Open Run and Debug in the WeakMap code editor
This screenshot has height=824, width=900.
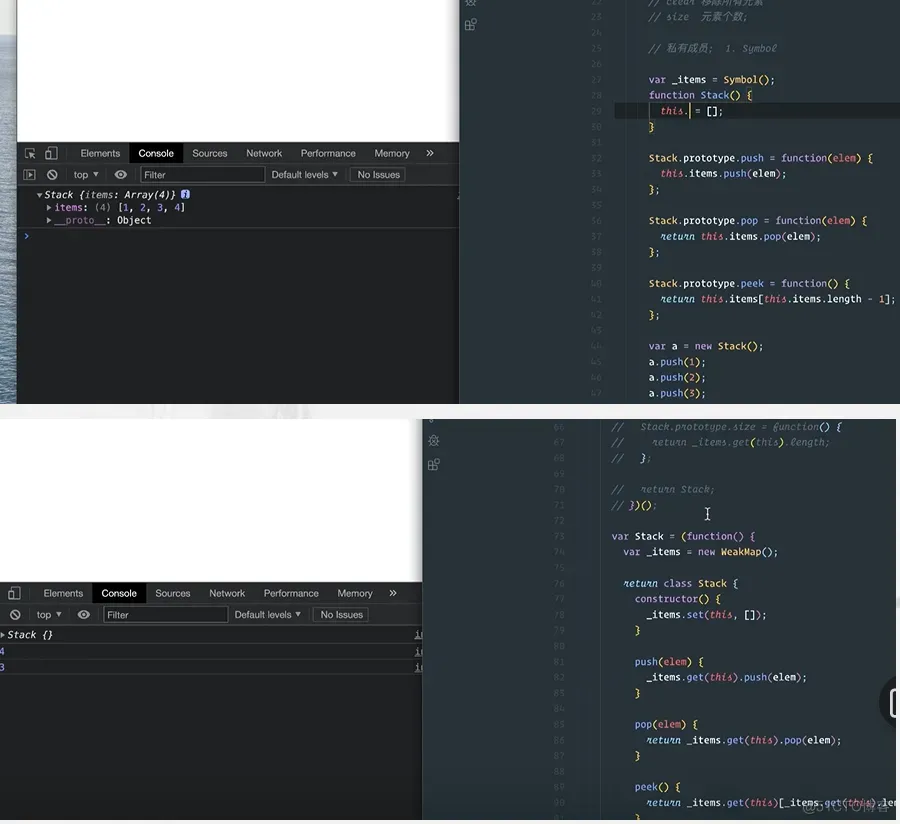point(434,441)
